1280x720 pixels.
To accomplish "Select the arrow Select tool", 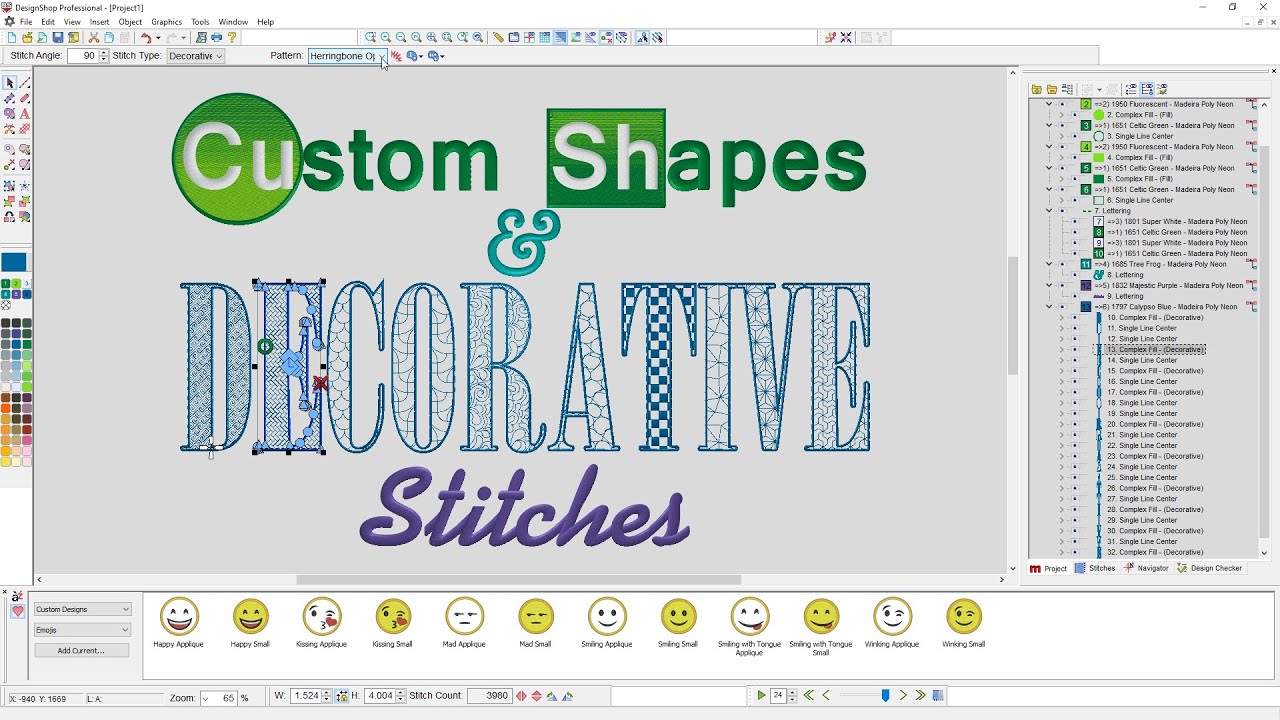I will (x=10, y=83).
